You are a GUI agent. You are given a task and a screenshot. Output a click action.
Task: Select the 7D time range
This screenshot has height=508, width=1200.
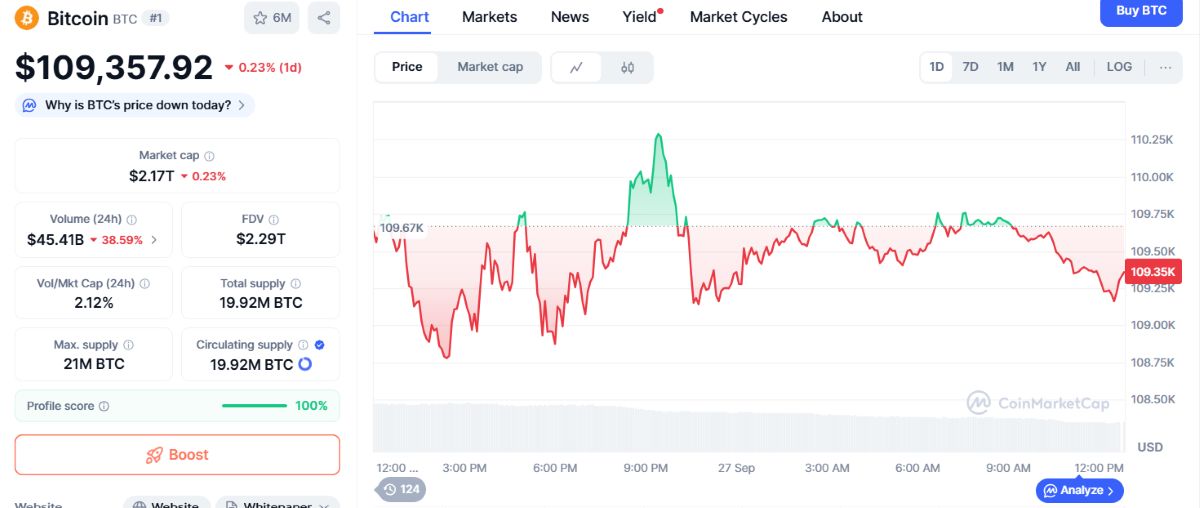point(970,67)
